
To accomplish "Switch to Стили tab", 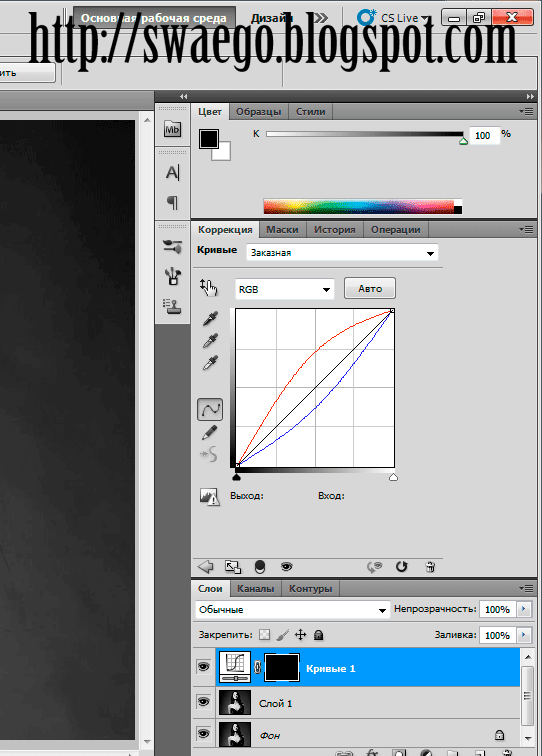I will (x=311, y=111).
